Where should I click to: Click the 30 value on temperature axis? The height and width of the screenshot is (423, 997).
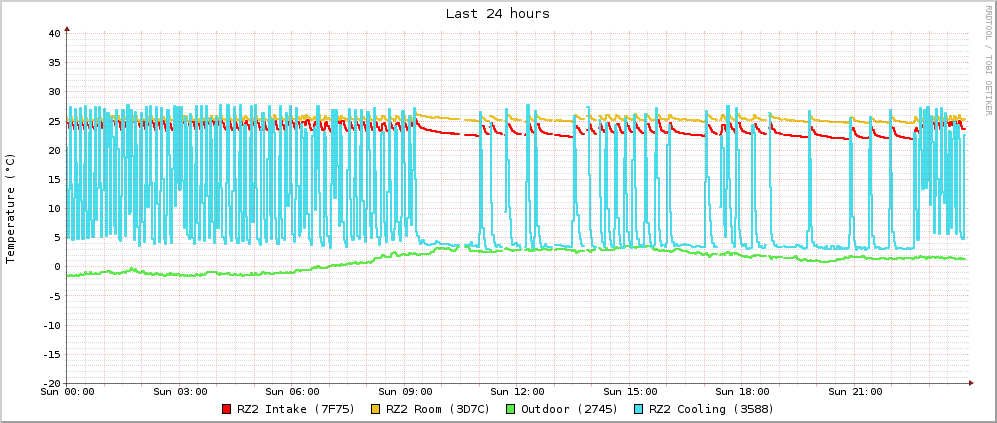[54, 92]
